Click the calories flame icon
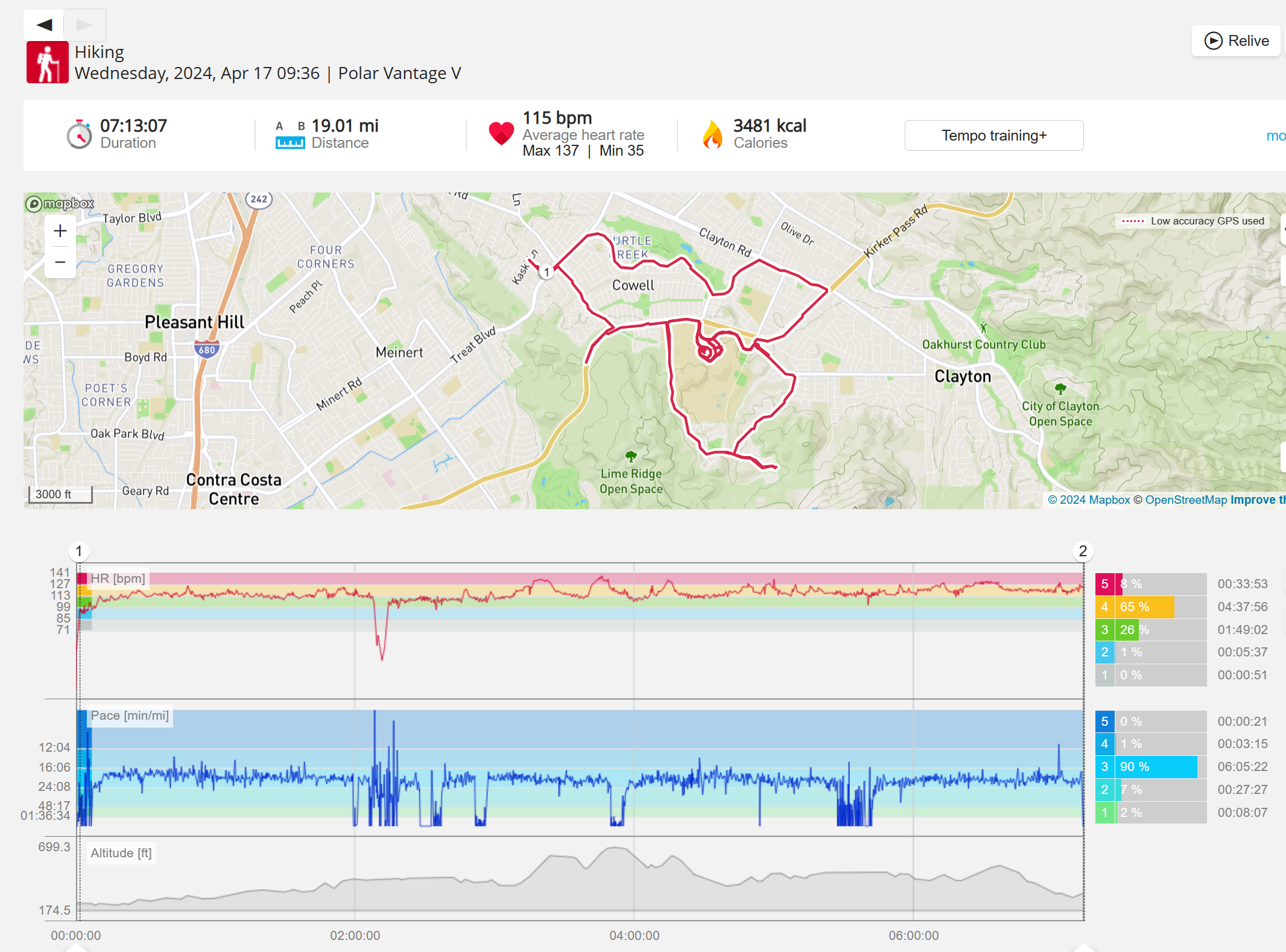Image resolution: width=1286 pixels, height=952 pixels. [712, 134]
